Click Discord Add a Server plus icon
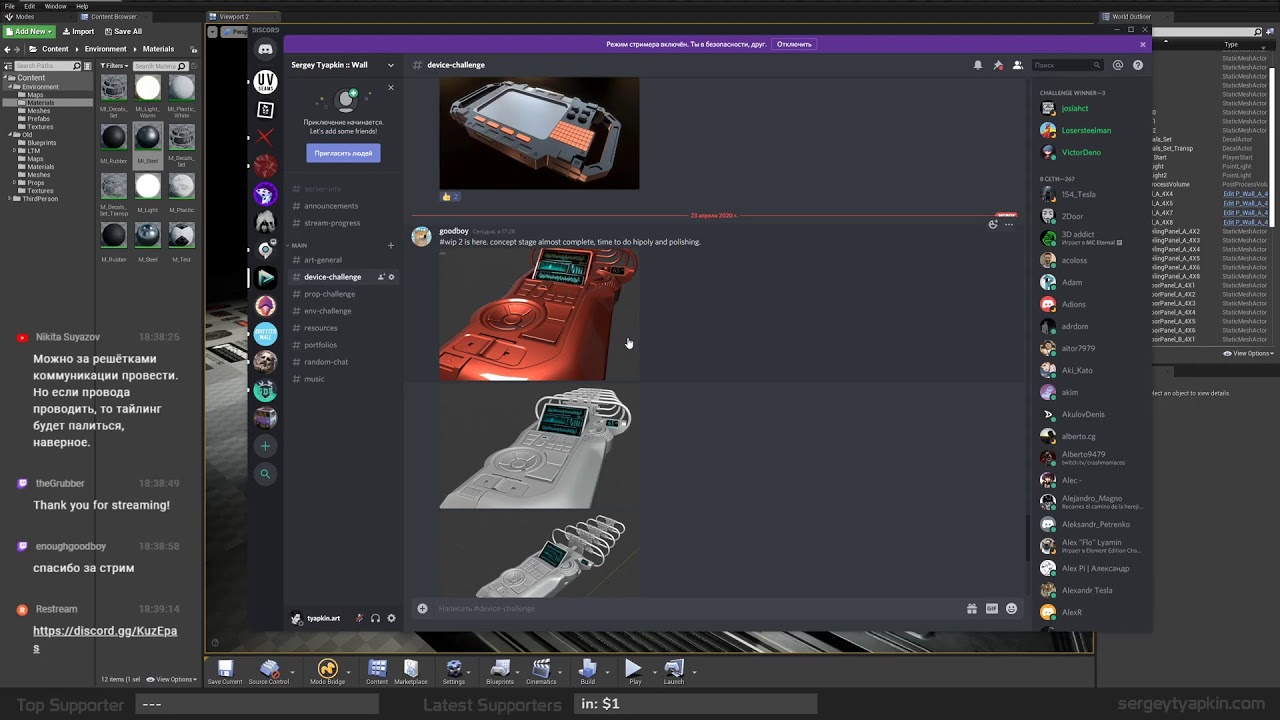 tap(265, 446)
